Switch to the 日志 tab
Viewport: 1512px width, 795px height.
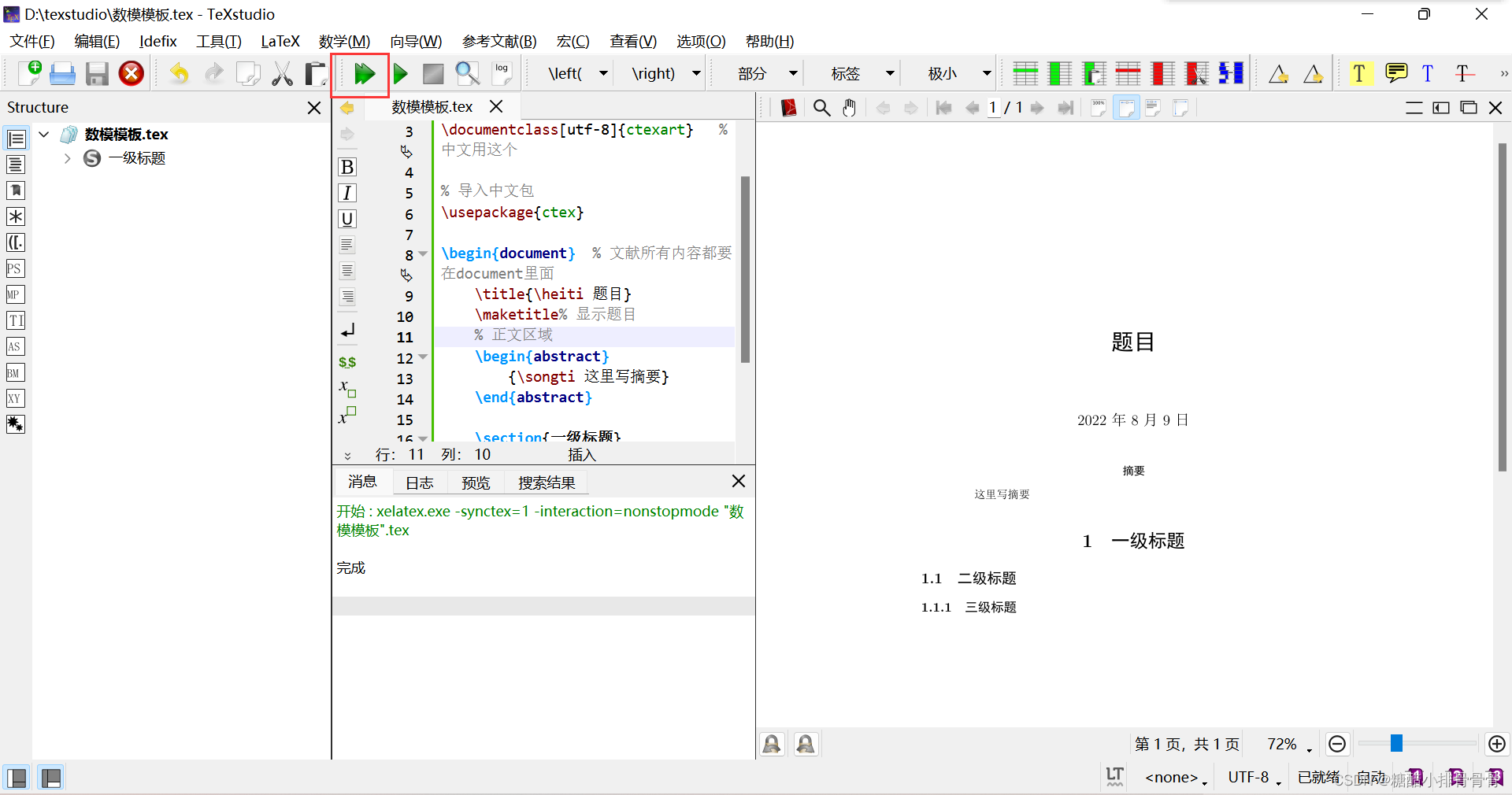(420, 483)
